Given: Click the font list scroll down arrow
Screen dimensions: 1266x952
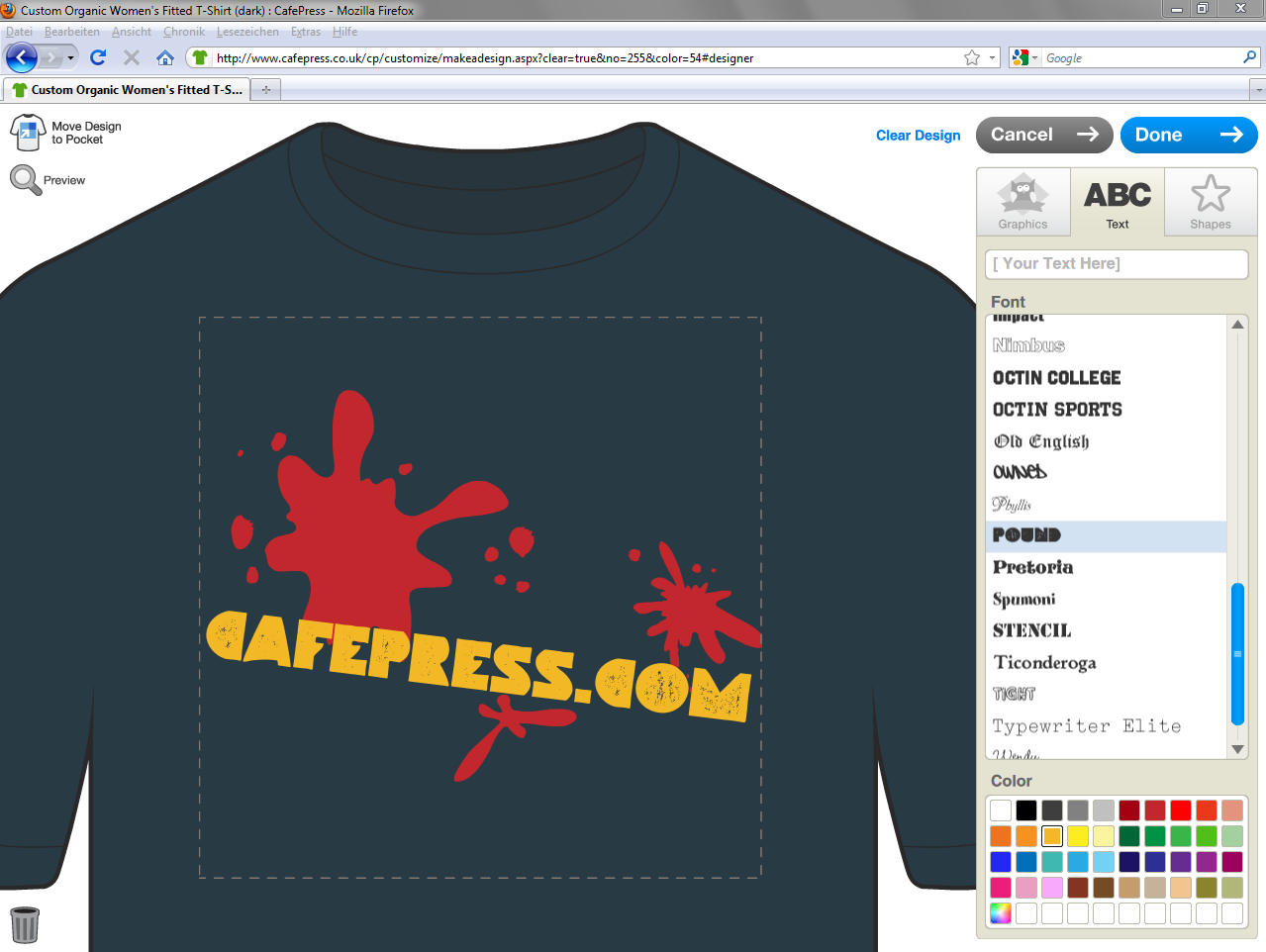Looking at the screenshot, I should pyautogui.click(x=1237, y=749).
